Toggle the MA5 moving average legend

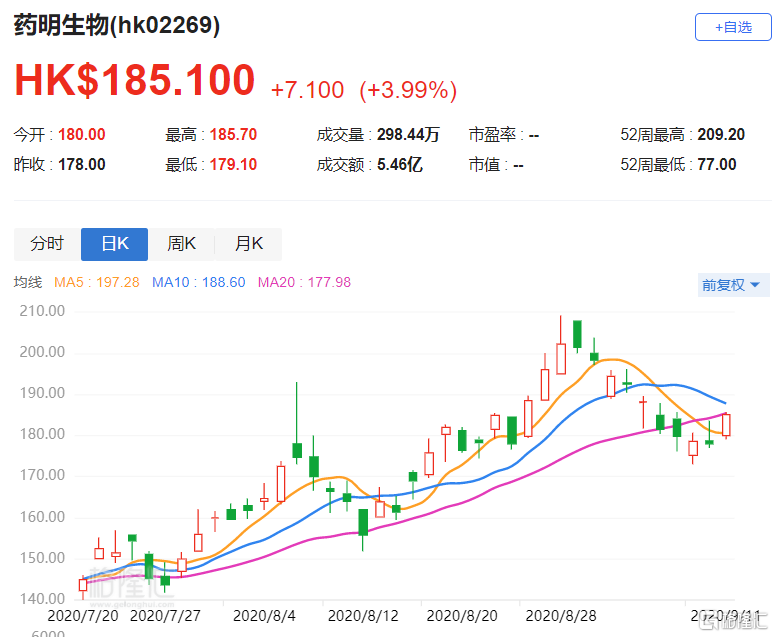tap(96, 283)
